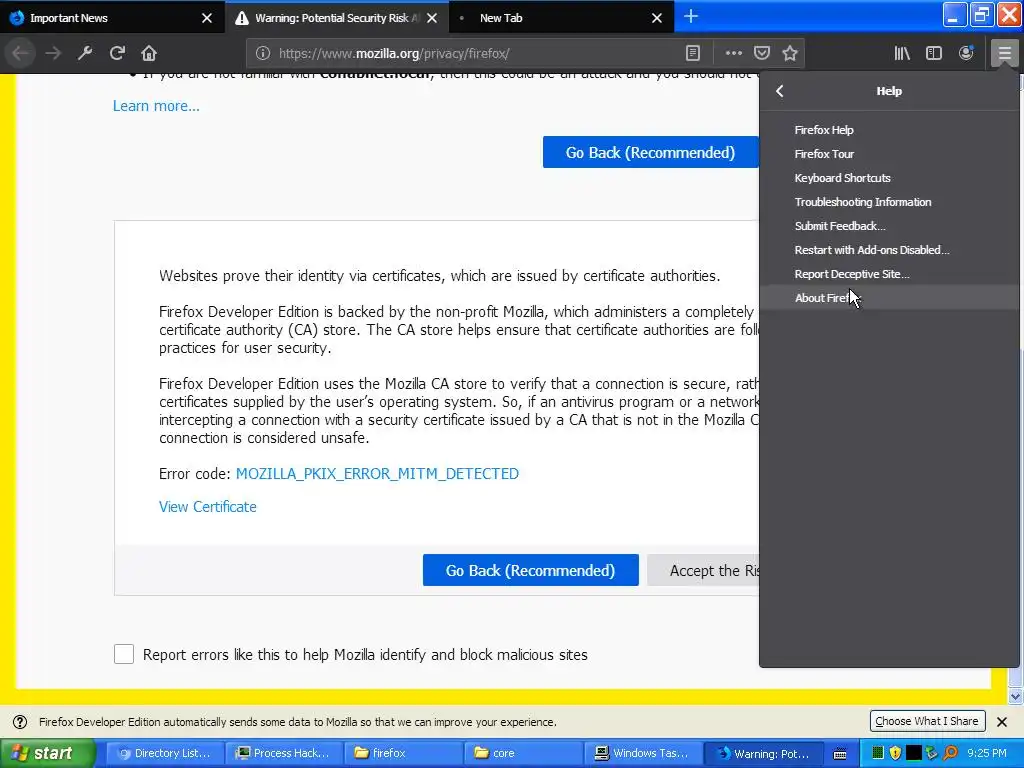Click the system tray clock 9:25 PM
The height and width of the screenshot is (768, 1024).
click(987, 753)
